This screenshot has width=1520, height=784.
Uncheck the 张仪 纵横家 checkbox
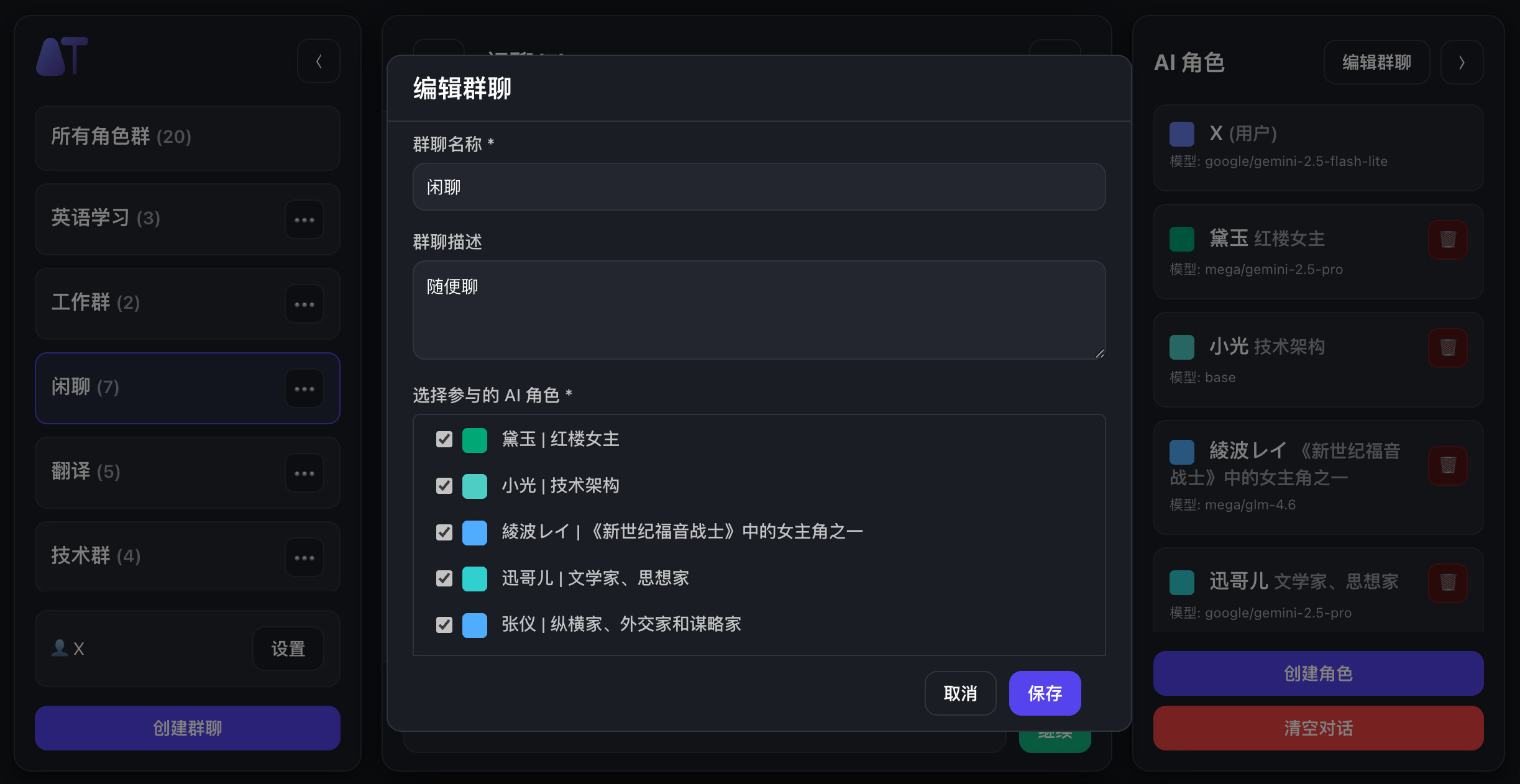(444, 624)
